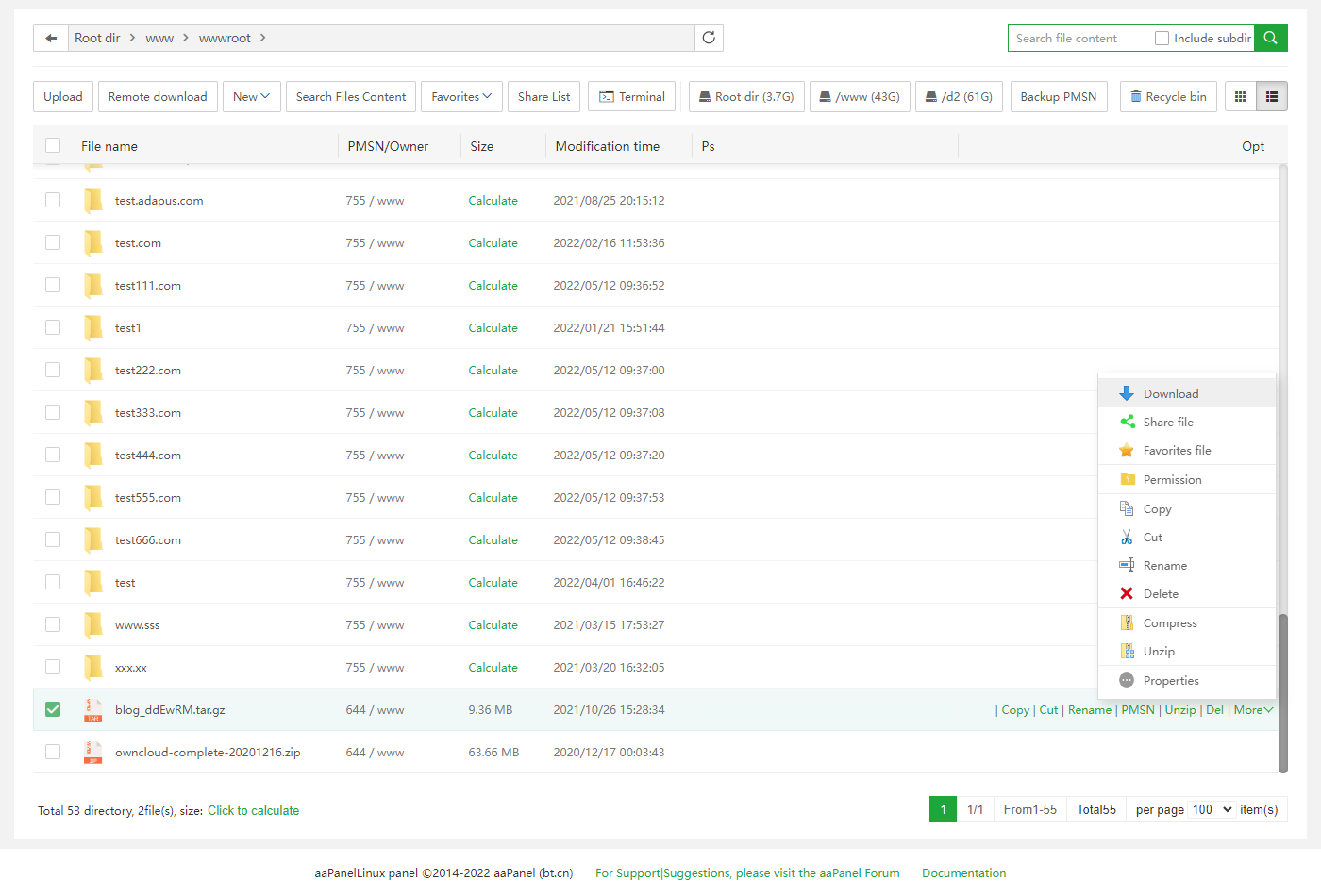This screenshot has height=896, width=1321.
Task: Click the Upload button
Action: tap(63, 96)
